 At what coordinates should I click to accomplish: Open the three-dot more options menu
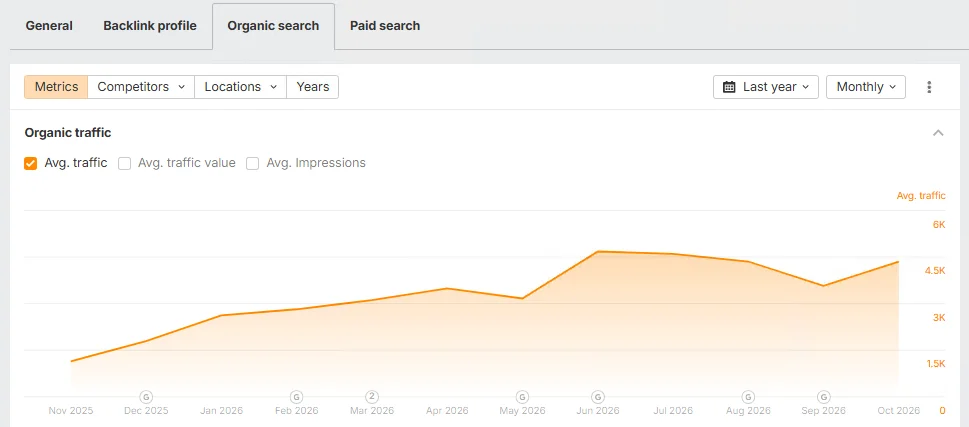tap(929, 87)
